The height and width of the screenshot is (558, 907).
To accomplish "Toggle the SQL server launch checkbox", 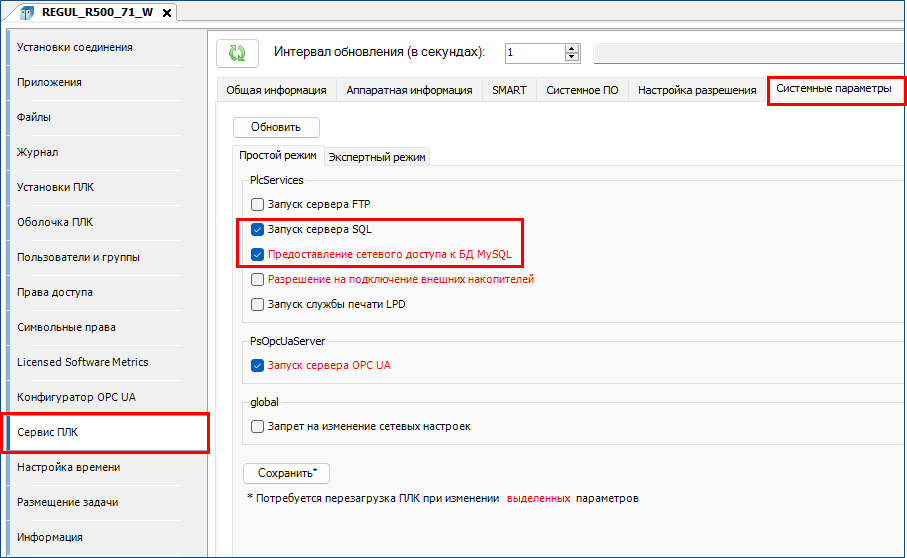I will (x=258, y=229).
